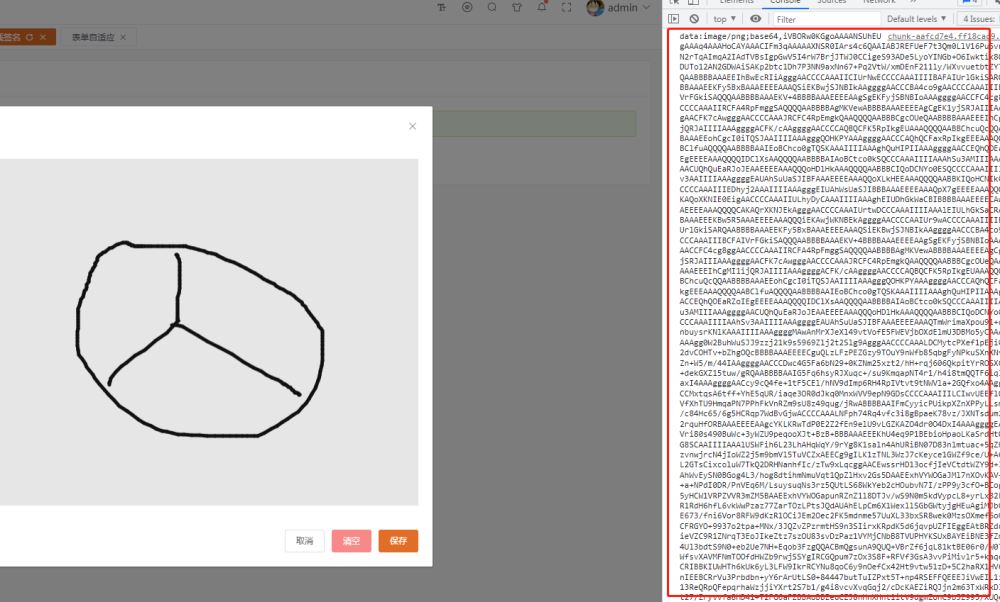The width and height of the screenshot is (1000, 602).
Task: Open the notification bell
Action: [x=541, y=6]
